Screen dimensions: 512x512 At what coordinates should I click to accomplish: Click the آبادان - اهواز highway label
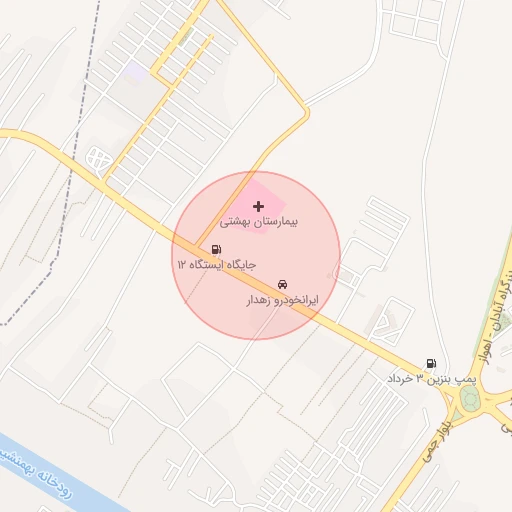click(x=497, y=322)
